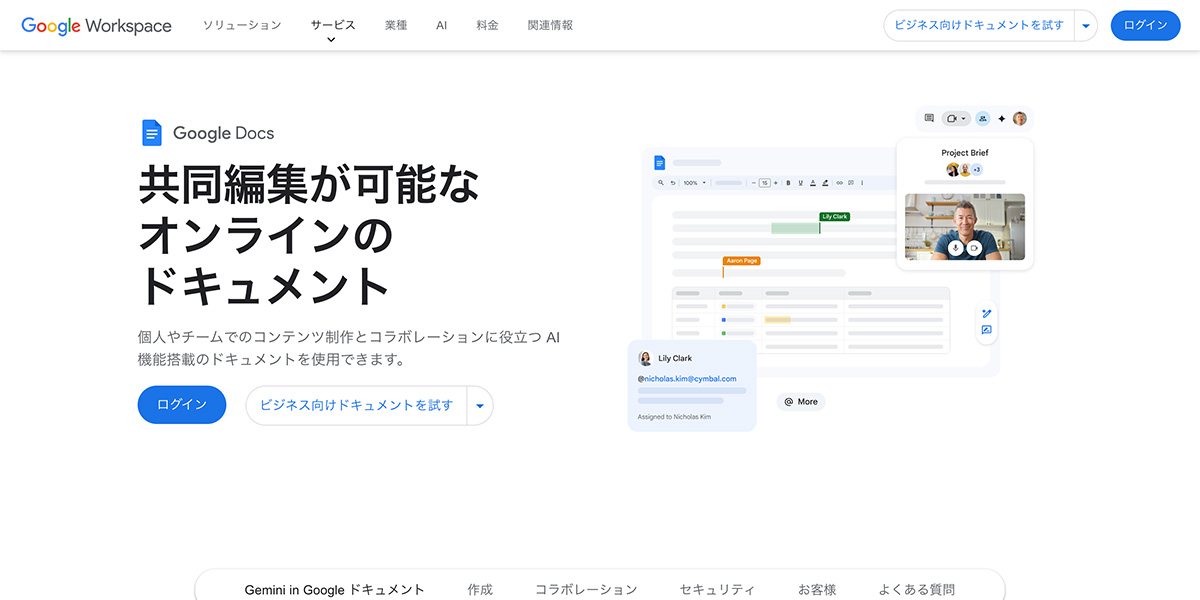Screen dimensions: 1200x600
Task: Switch to the お客様 tab
Action: click(817, 590)
